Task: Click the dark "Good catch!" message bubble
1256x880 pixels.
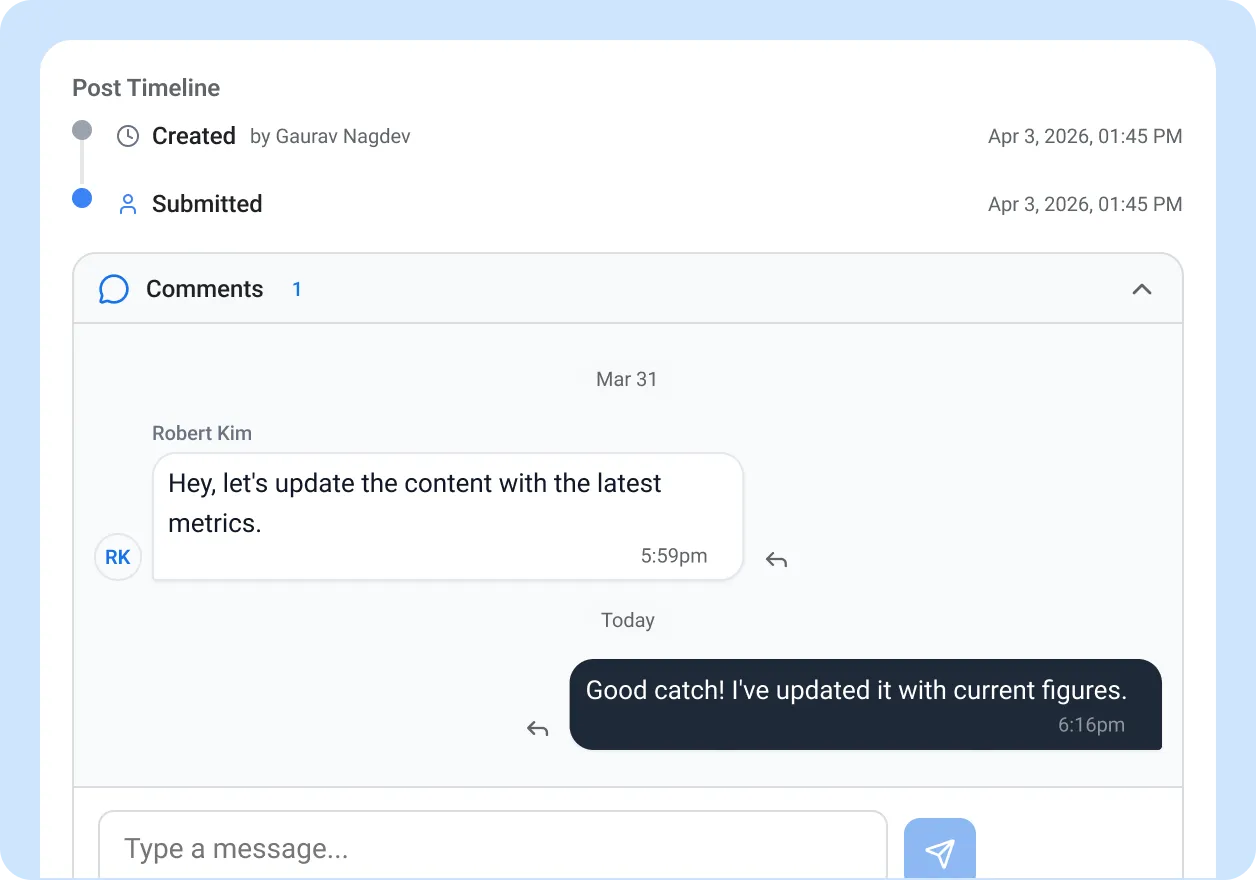Action: (865, 704)
